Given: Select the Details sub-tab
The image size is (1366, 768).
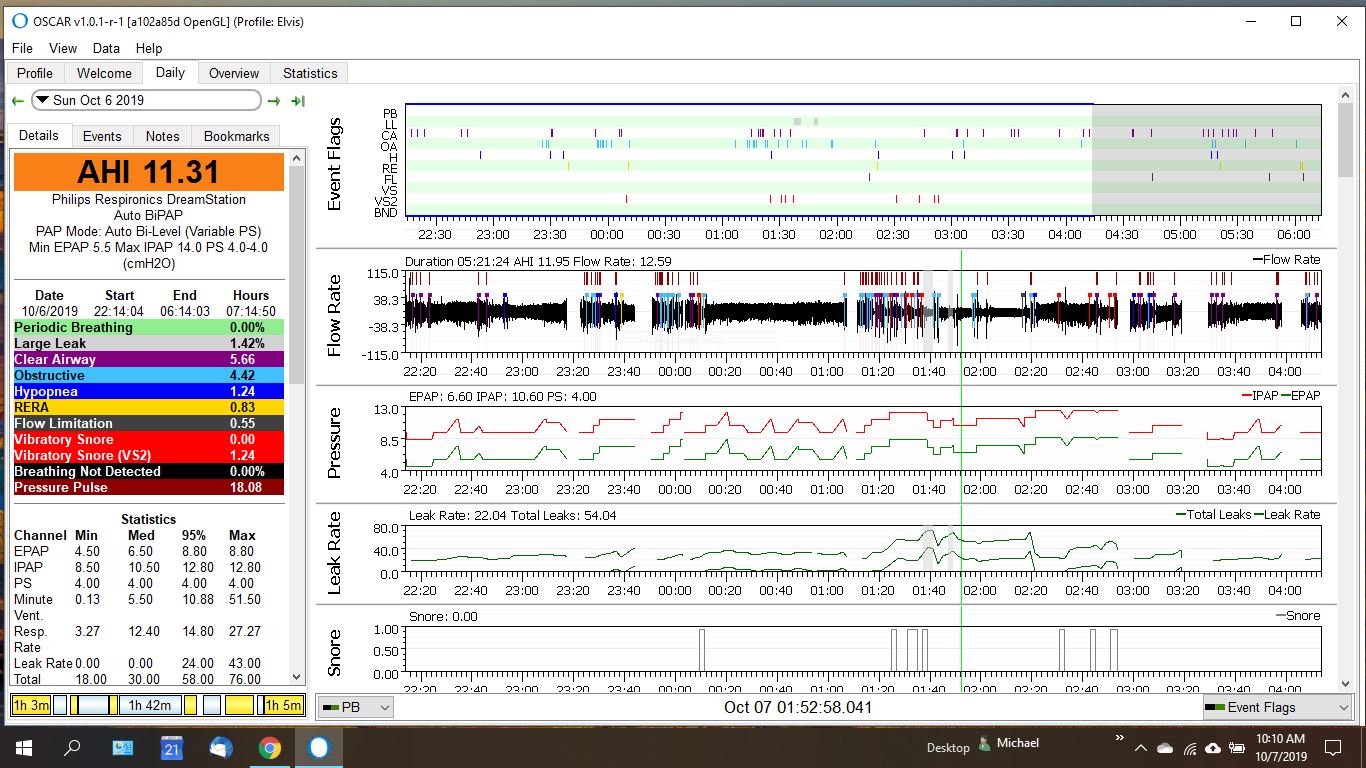Looking at the screenshot, I should pos(39,135).
